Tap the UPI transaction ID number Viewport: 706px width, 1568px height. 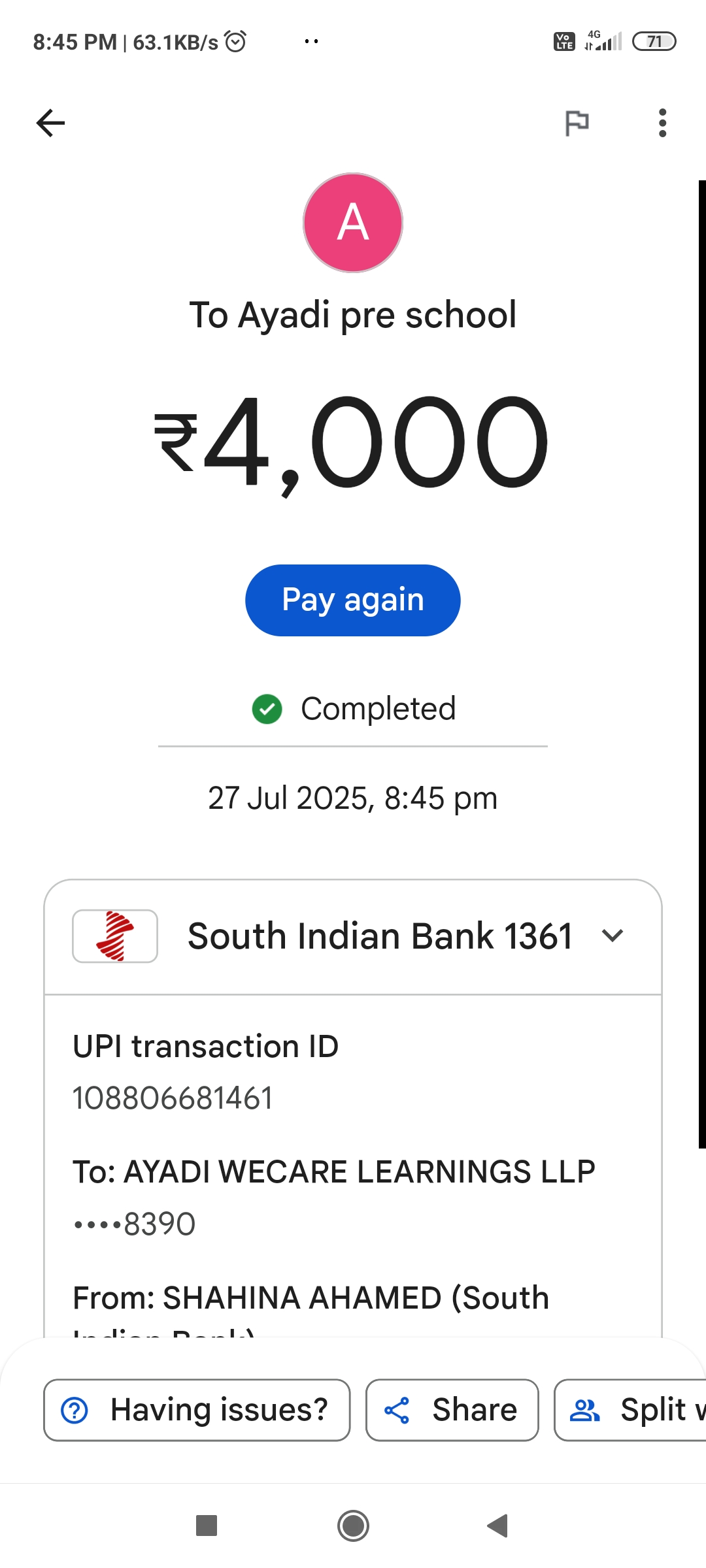click(173, 1098)
